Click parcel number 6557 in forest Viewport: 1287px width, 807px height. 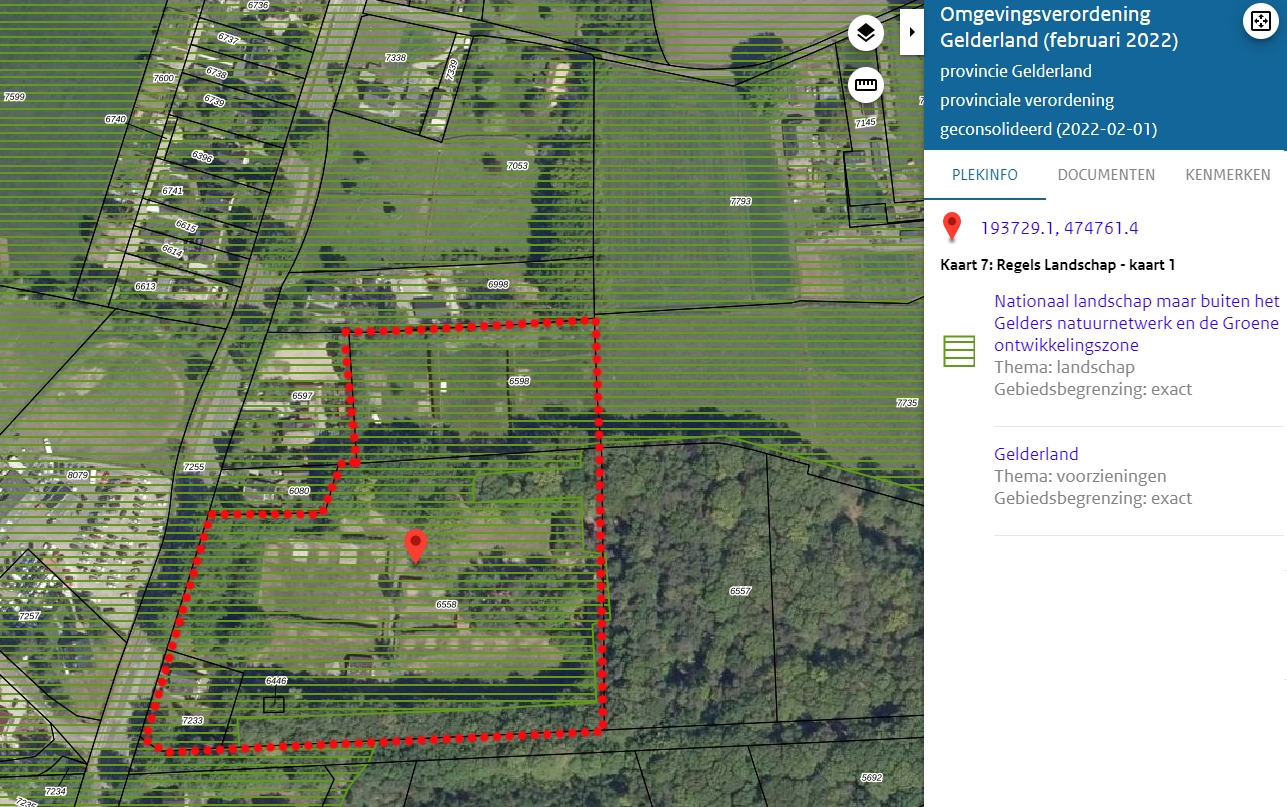click(740, 591)
